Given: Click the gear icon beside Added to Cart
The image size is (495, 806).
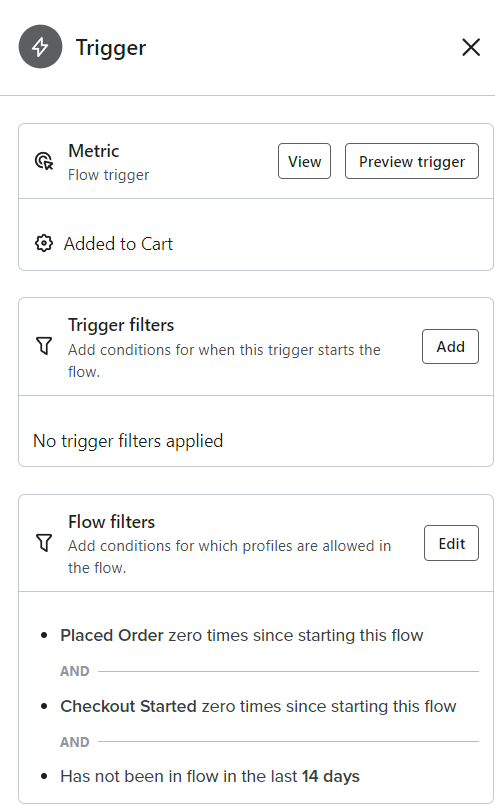Looking at the screenshot, I should coord(44,243).
